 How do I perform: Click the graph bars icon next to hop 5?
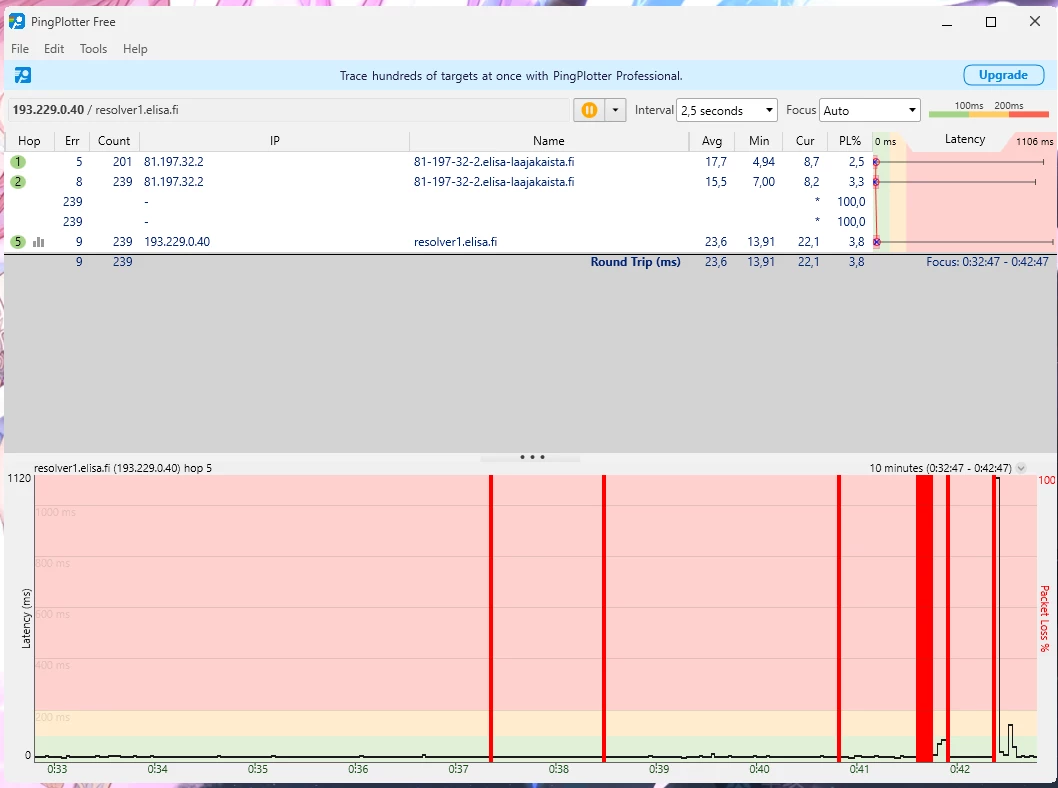38,242
